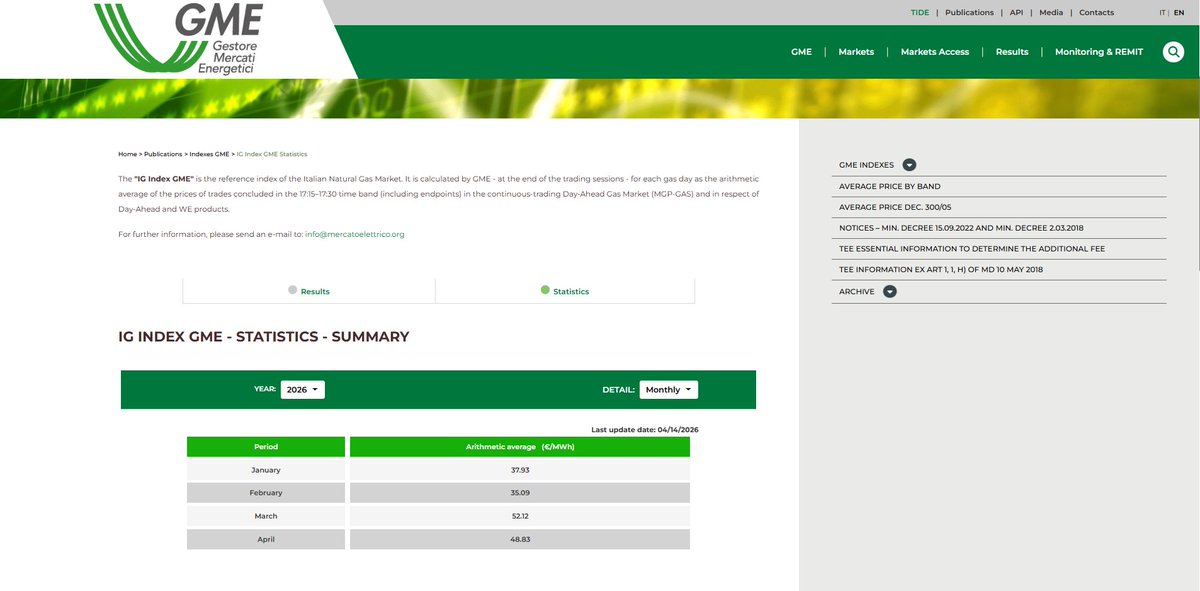Screen dimensions: 1200x591
Task: Switch to the Statistics tab
Action: point(565,291)
